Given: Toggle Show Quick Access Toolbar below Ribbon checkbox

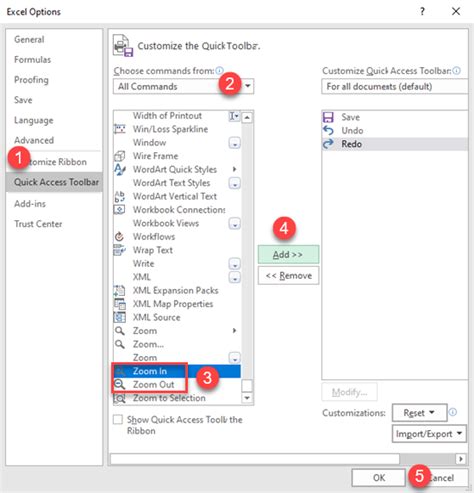Looking at the screenshot, I should [118, 419].
